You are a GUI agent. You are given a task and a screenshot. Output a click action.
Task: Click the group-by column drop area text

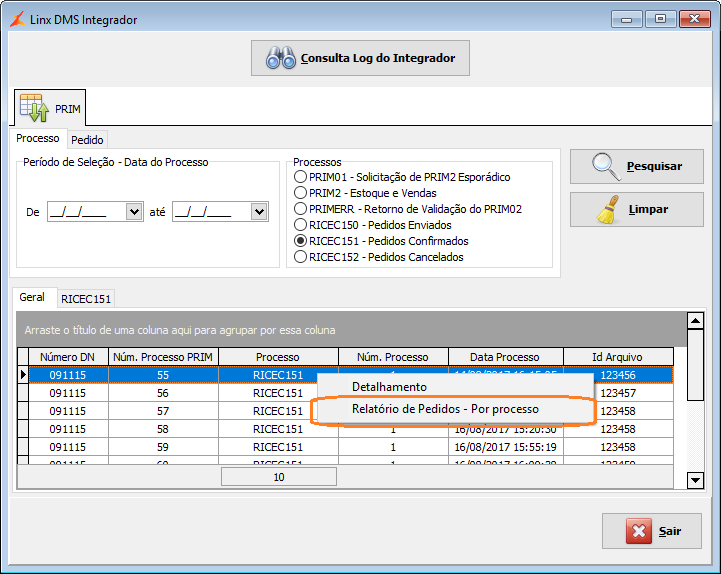tap(180, 330)
